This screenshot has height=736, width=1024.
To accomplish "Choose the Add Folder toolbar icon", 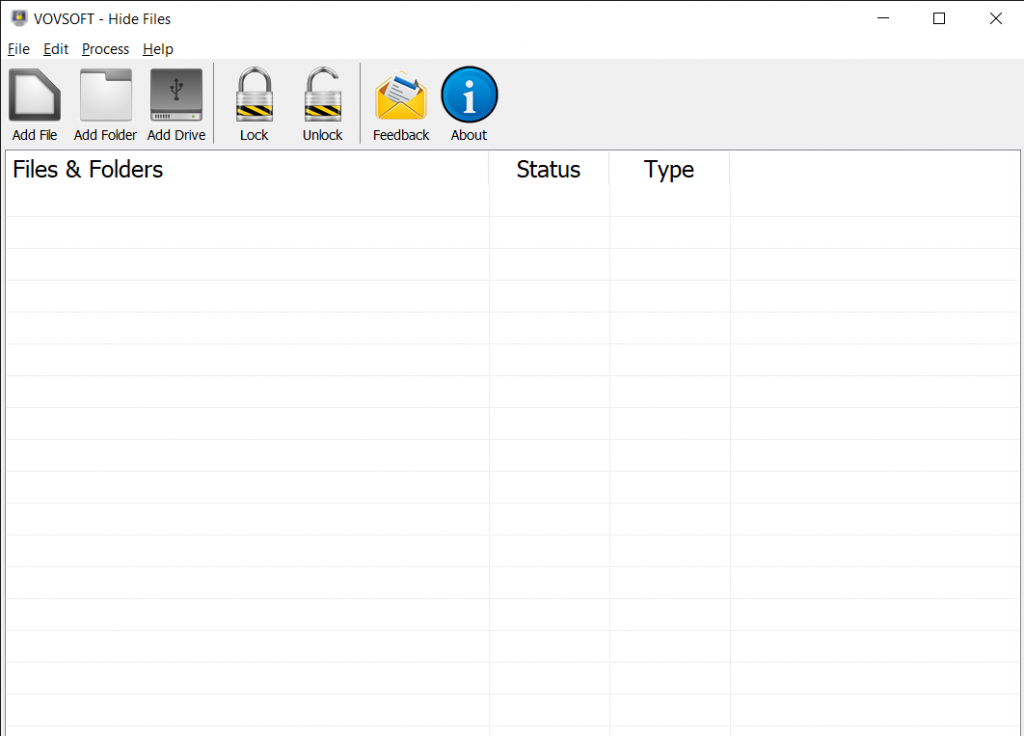I will click(x=105, y=95).
